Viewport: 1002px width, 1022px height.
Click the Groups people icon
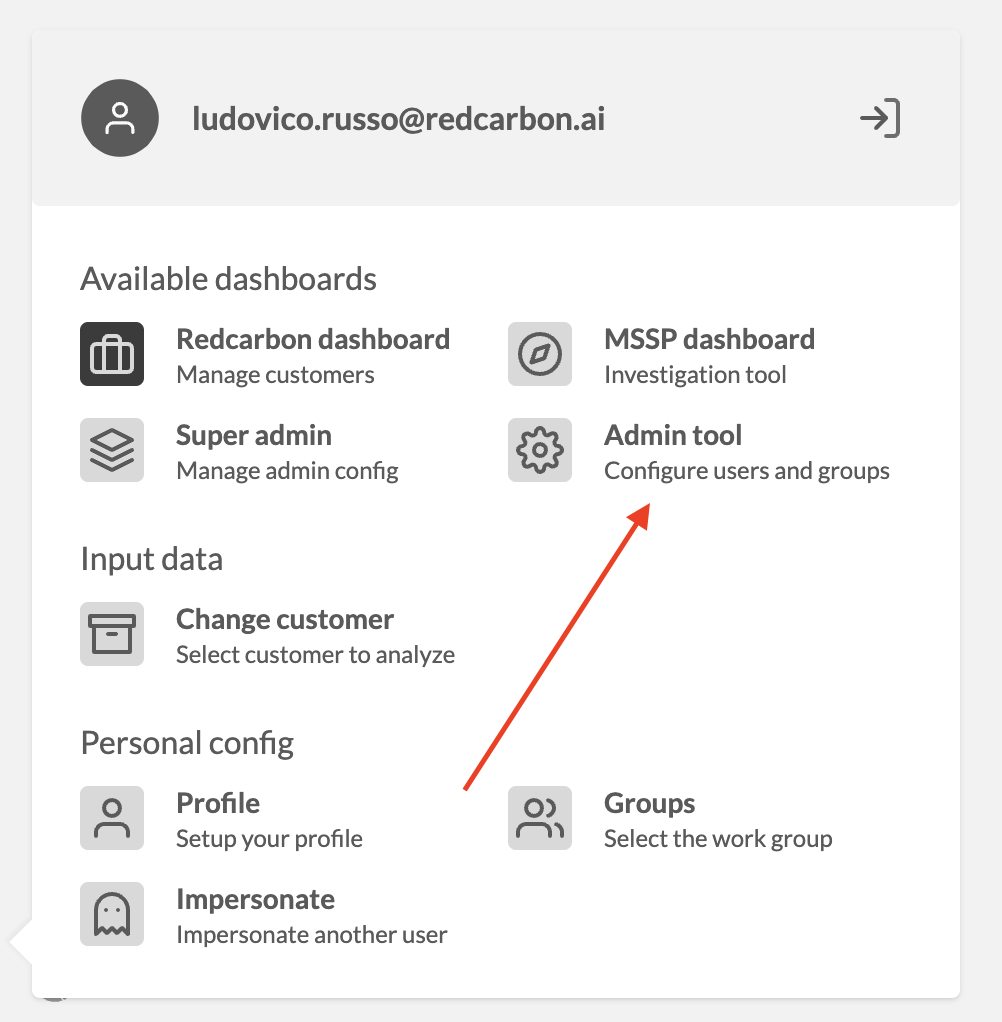coord(540,818)
